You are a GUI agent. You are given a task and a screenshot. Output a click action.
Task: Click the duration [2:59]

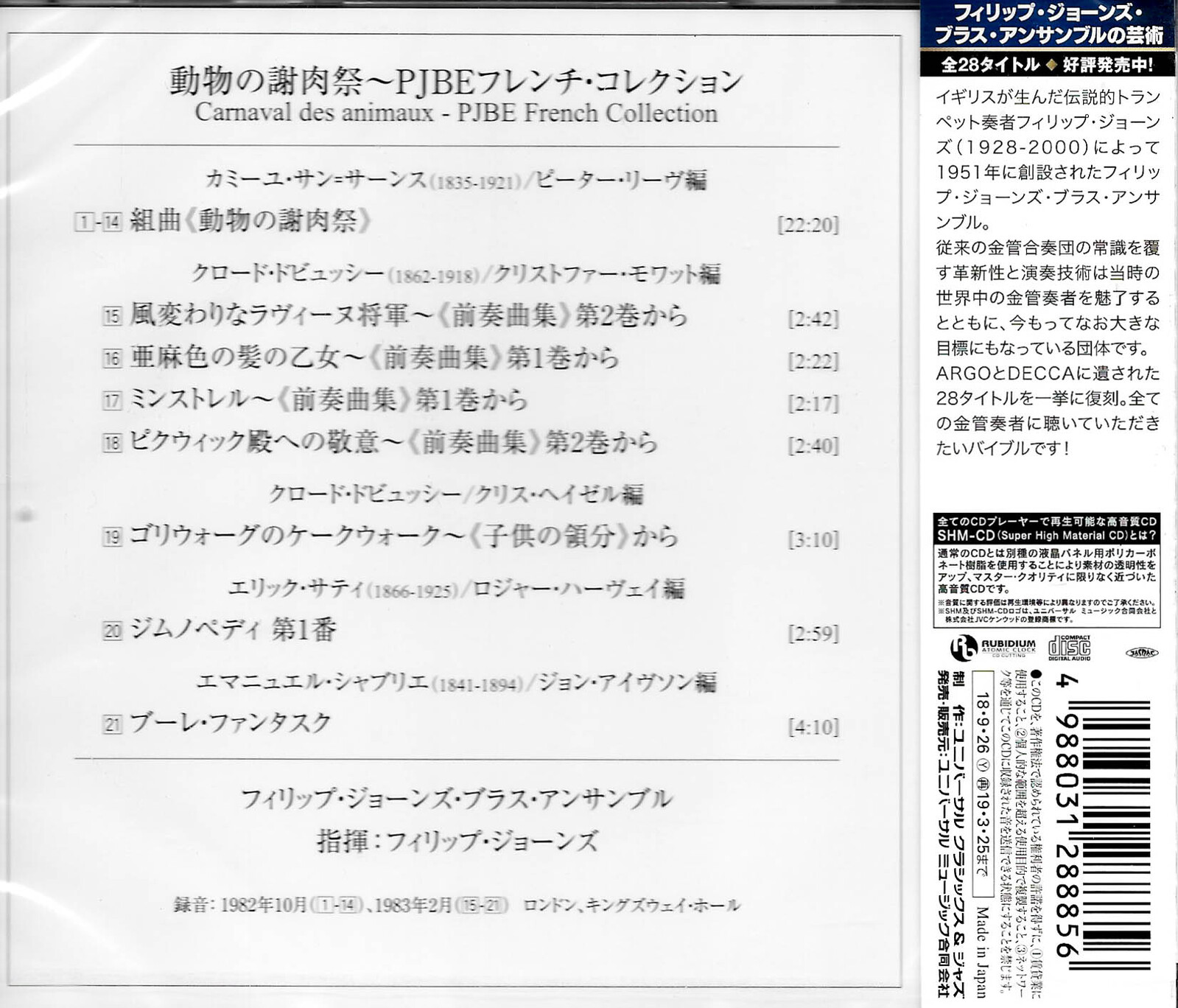click(813, 634)
